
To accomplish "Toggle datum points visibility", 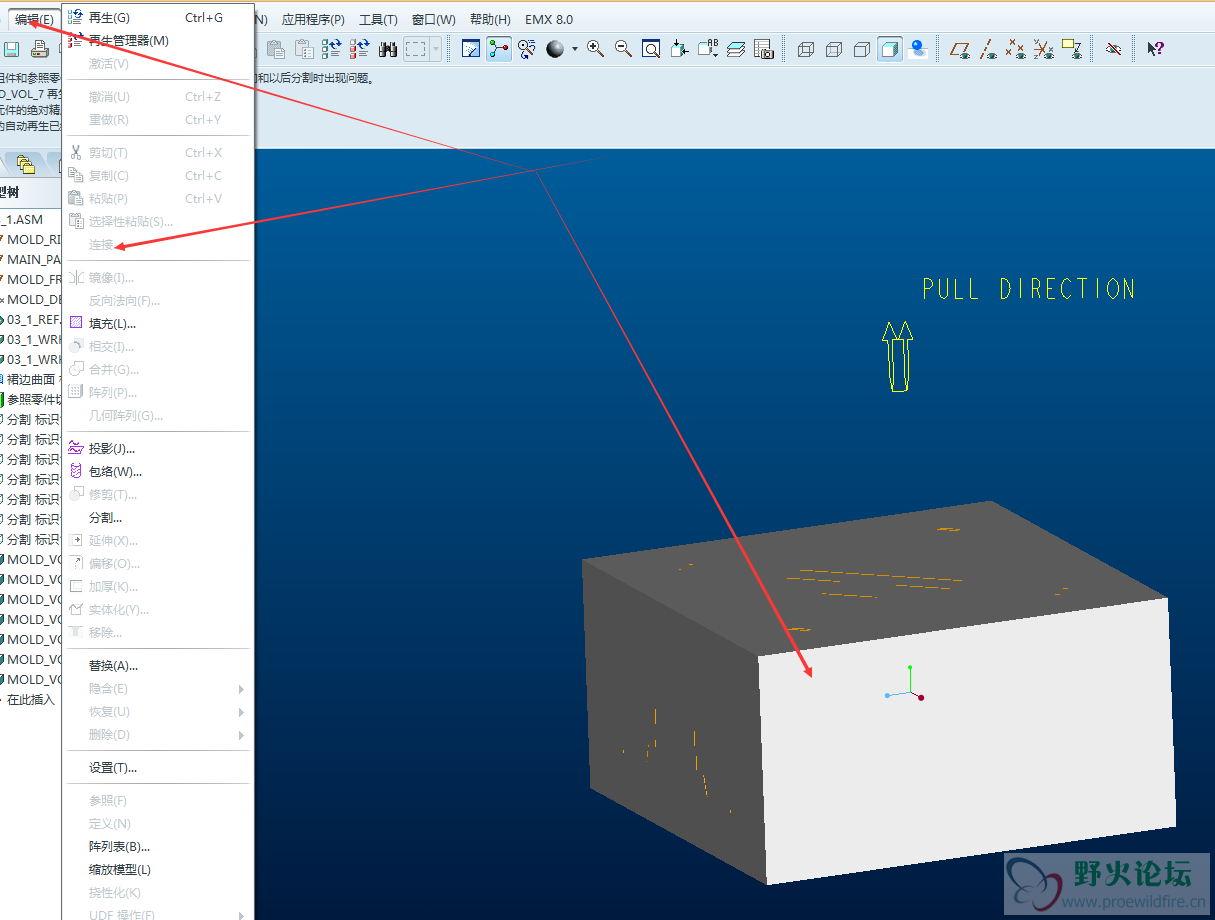I will pyautogui.click(x=1016, y=49).
